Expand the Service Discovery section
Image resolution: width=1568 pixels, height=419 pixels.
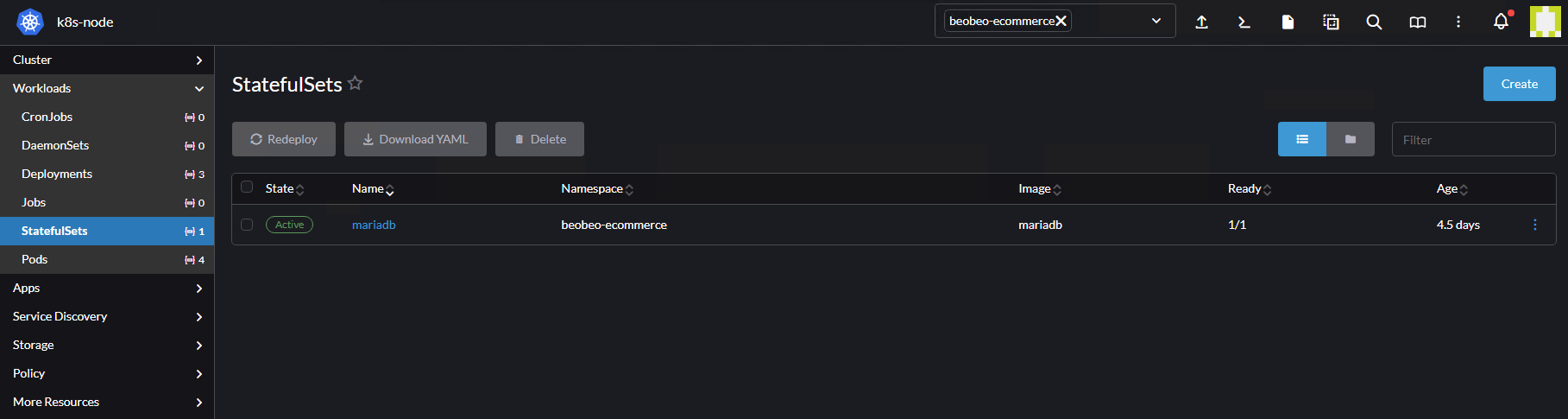pos(107,316)
